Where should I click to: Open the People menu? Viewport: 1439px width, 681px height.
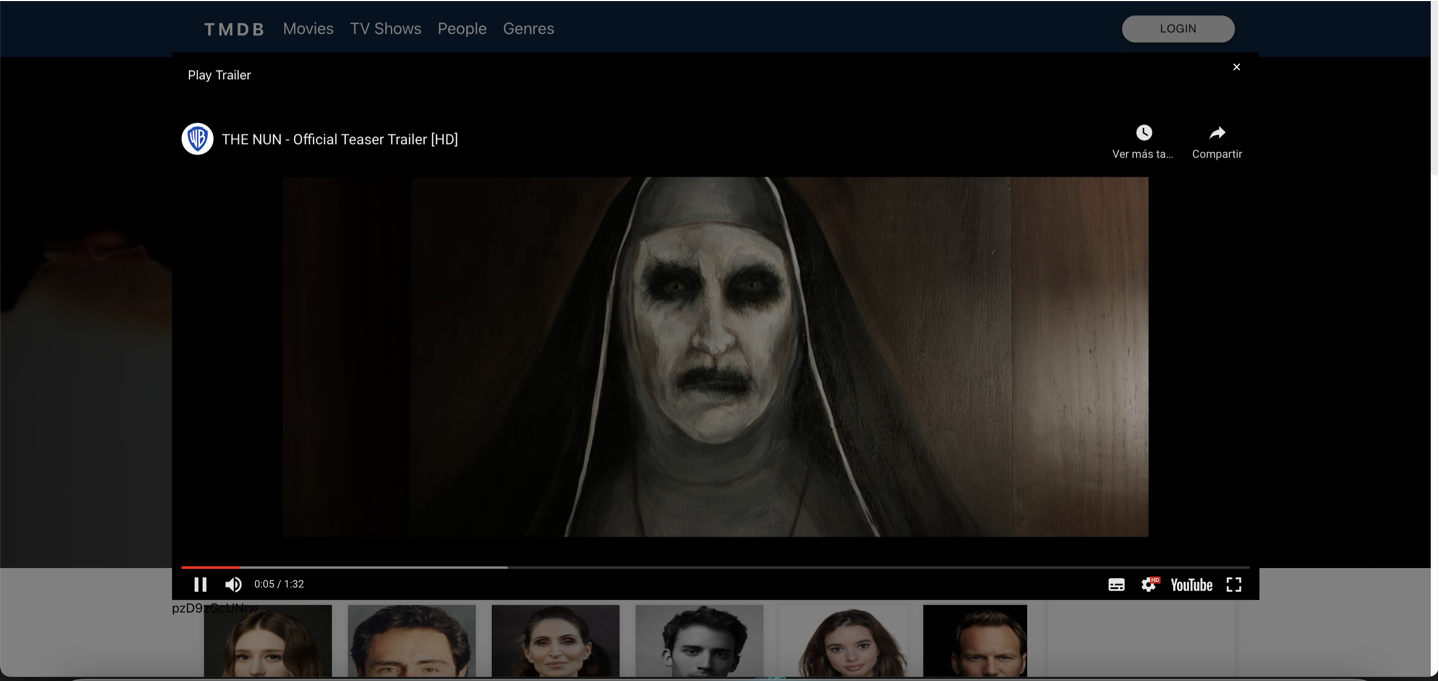[462, 29]
